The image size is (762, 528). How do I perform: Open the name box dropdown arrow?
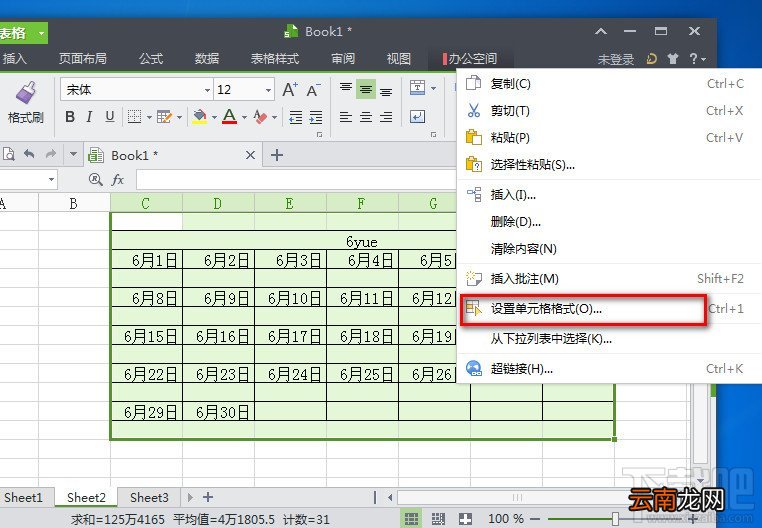click(x=51, y=180)
